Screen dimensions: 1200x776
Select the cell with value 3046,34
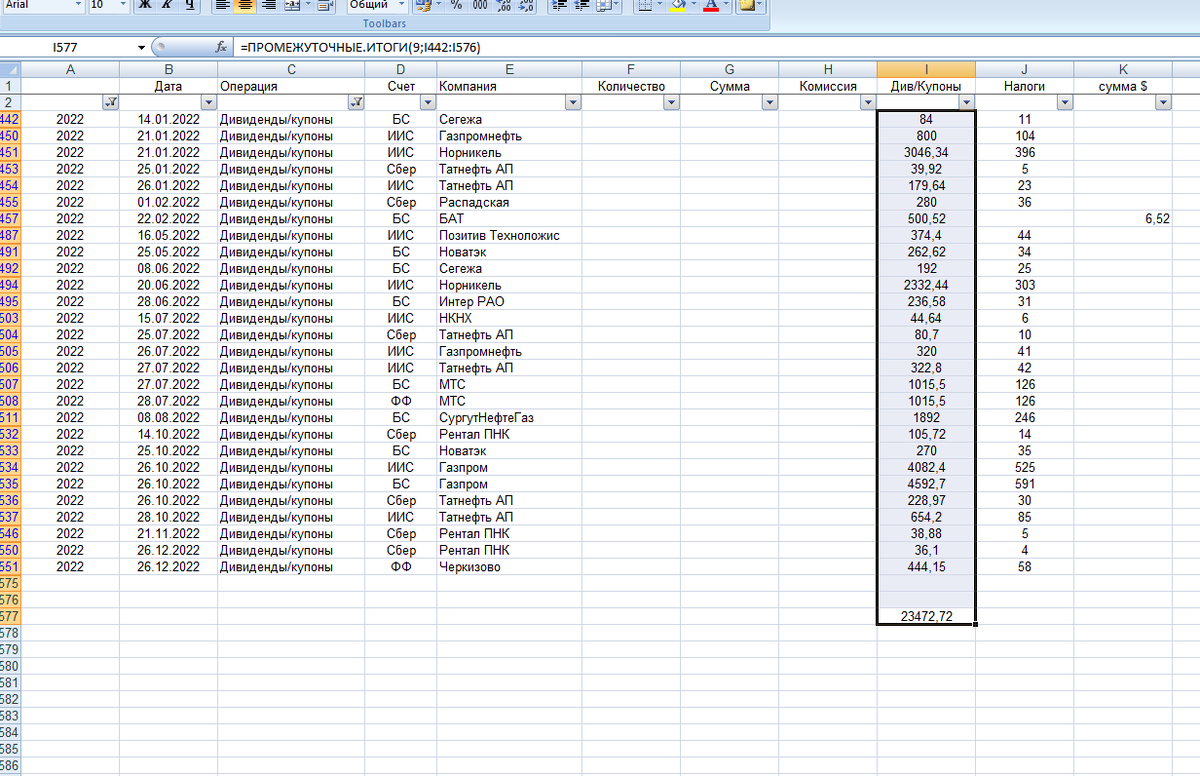click(x=927, y=152)
